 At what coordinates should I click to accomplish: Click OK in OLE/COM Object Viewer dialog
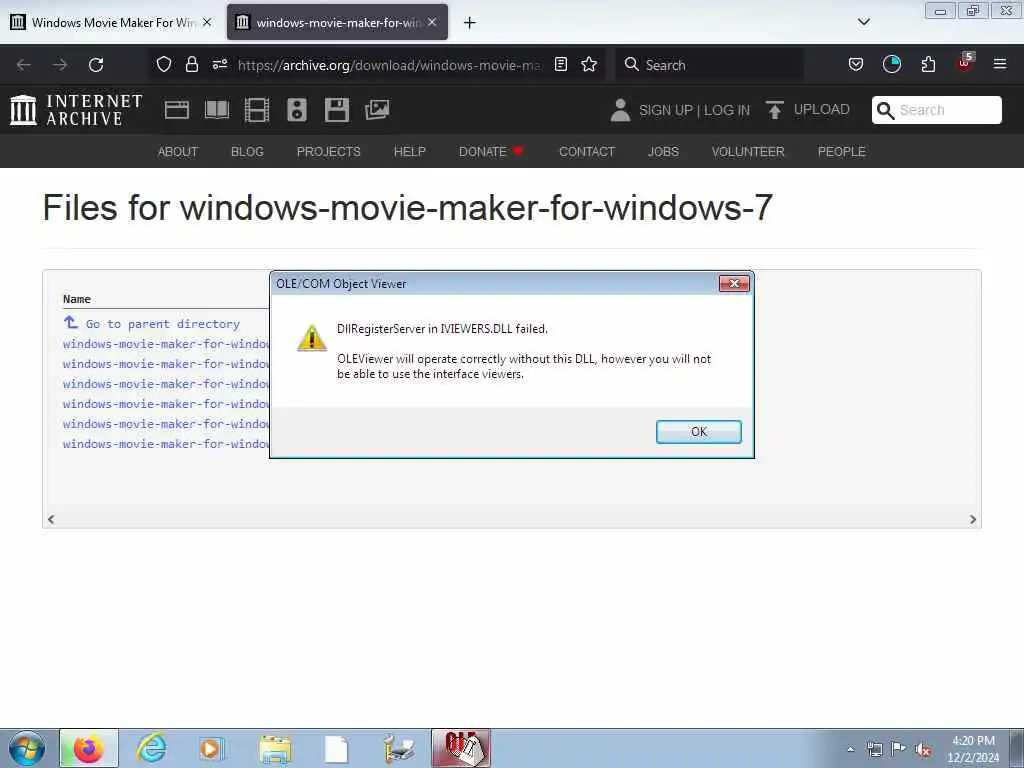coord(698,432)
